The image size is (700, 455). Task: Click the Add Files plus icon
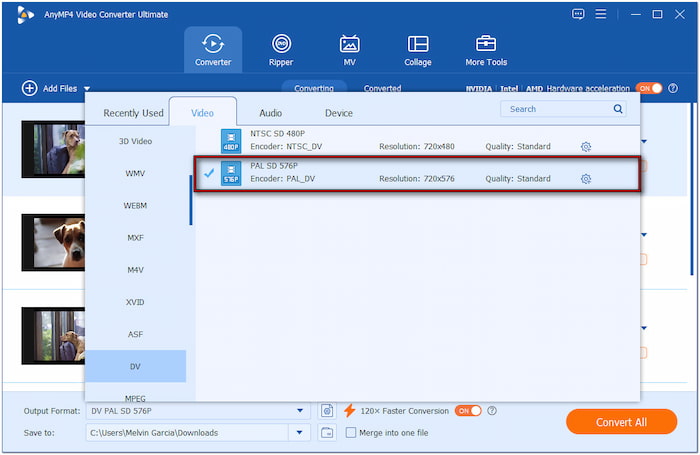point(29,88)
